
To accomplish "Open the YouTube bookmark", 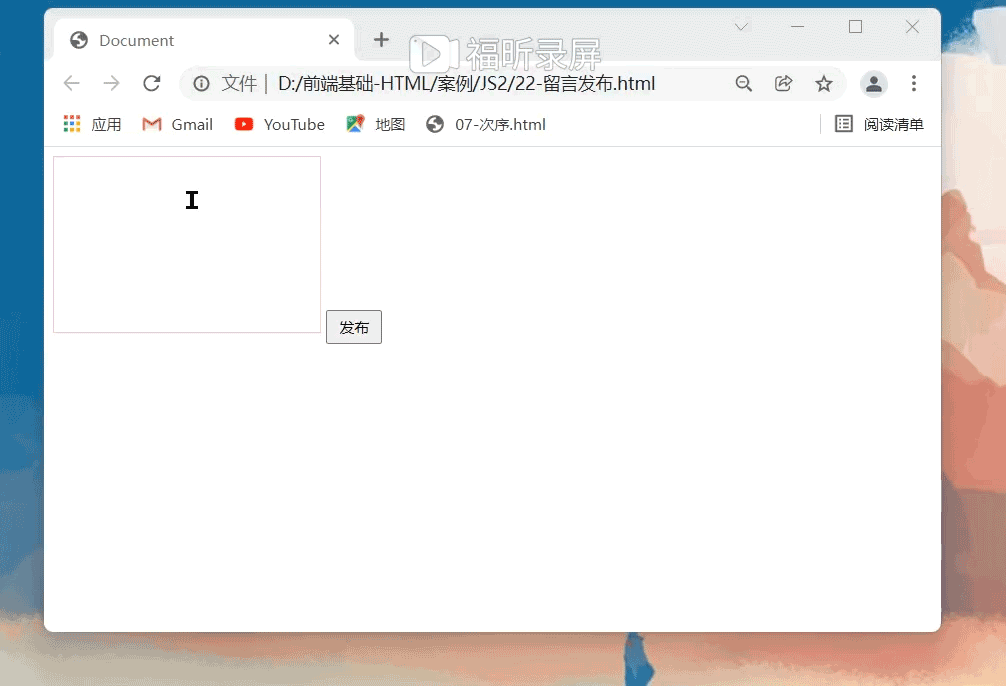I will [x=280, y=124].
